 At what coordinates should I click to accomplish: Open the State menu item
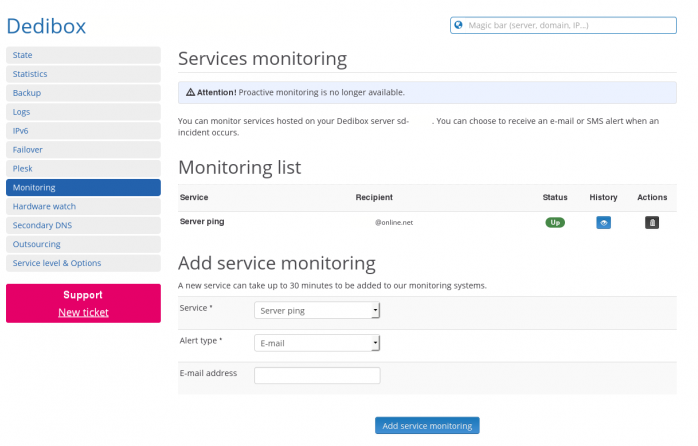[x=83, y=55]
